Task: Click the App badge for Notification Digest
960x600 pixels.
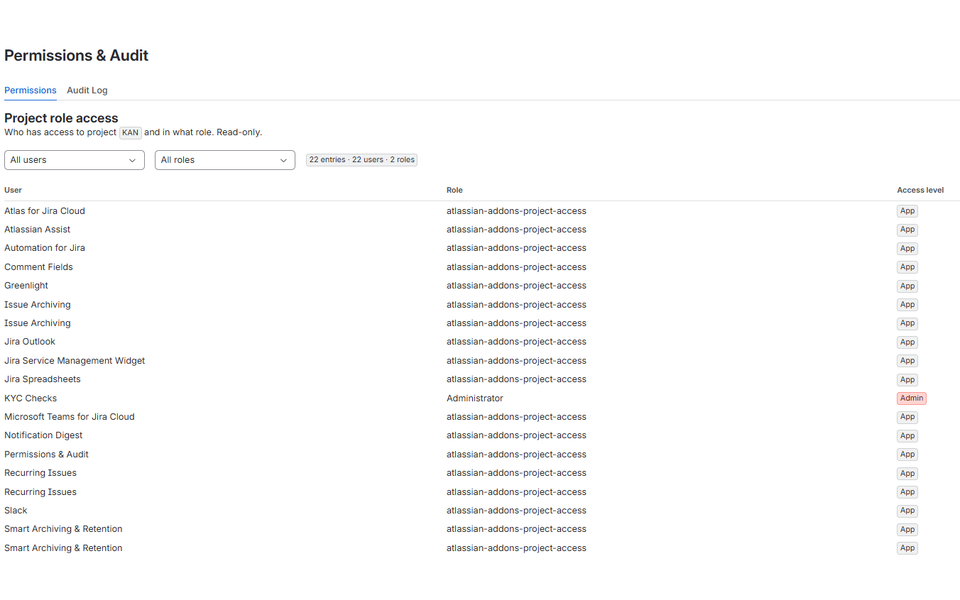Action: [907, 435]
